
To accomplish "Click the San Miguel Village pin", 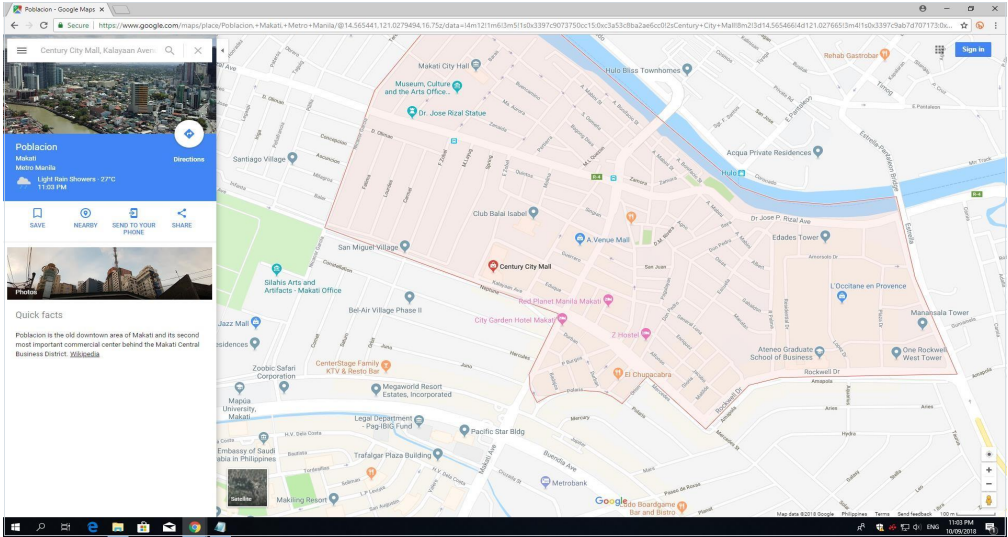I will click(x=404, y=246).
